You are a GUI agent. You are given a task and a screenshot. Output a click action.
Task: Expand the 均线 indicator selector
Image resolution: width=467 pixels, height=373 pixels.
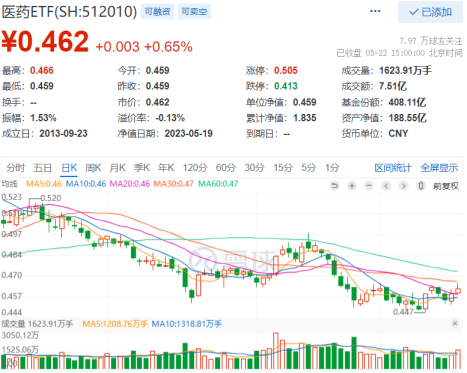pyautogui.click(x=9, y=184)
